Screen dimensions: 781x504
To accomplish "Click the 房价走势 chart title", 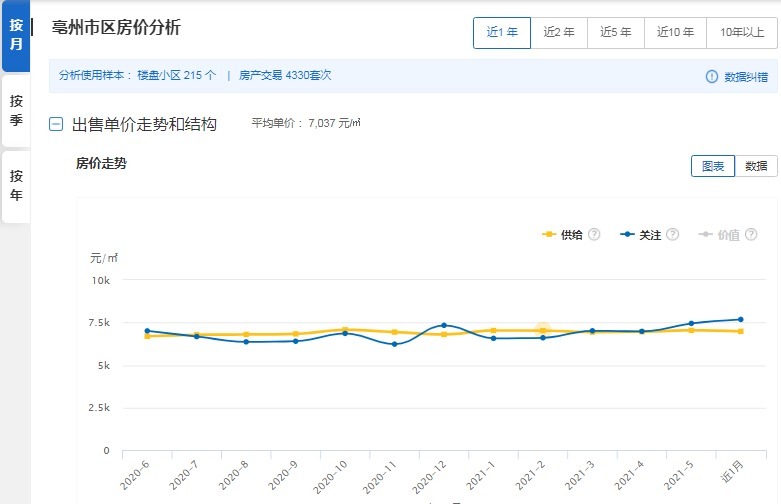I will (101, 163).
